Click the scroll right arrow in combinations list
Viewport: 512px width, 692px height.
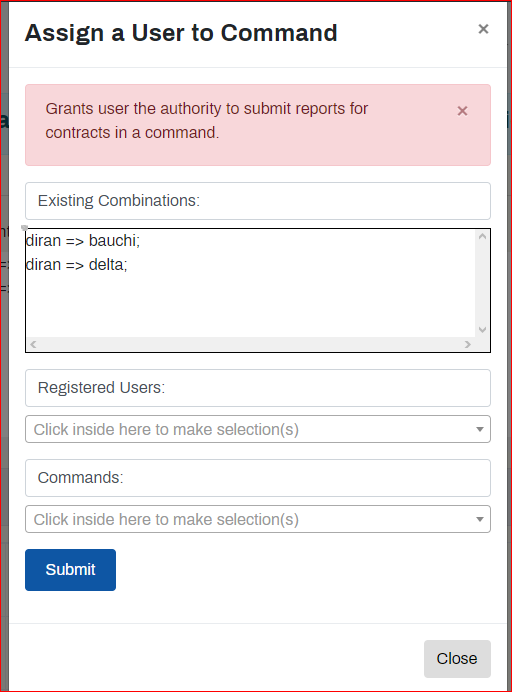468,344
